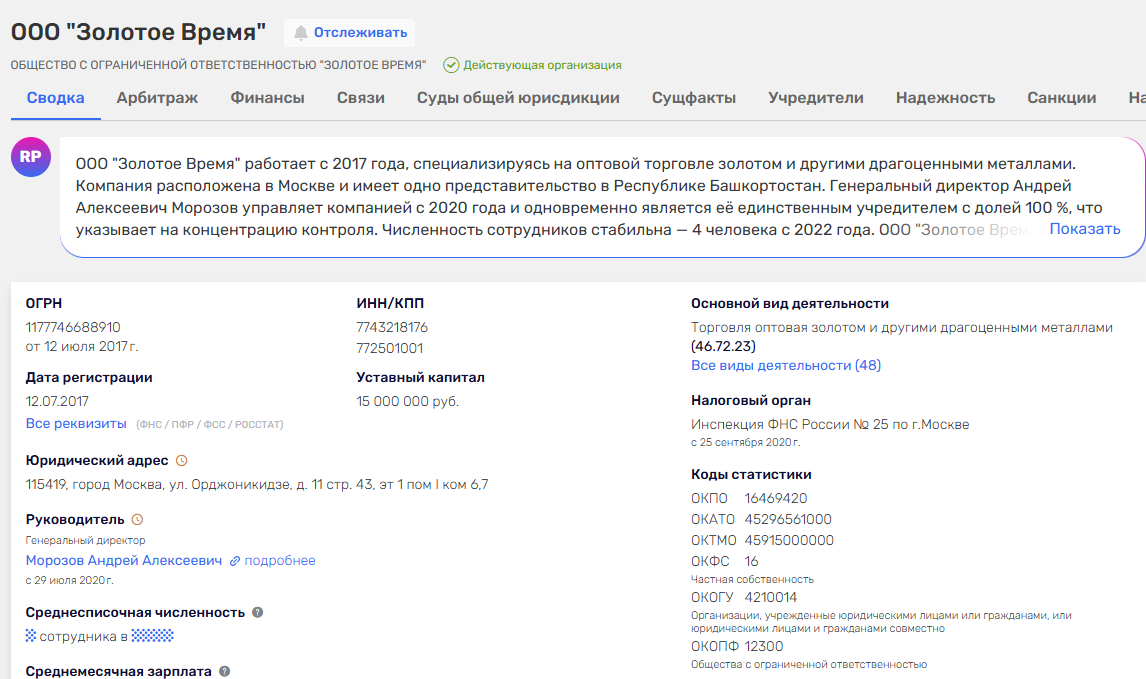The image size is (1146, 679).
Task: Switch to the Арбитраж tab
Action: [x=157, y=98]
